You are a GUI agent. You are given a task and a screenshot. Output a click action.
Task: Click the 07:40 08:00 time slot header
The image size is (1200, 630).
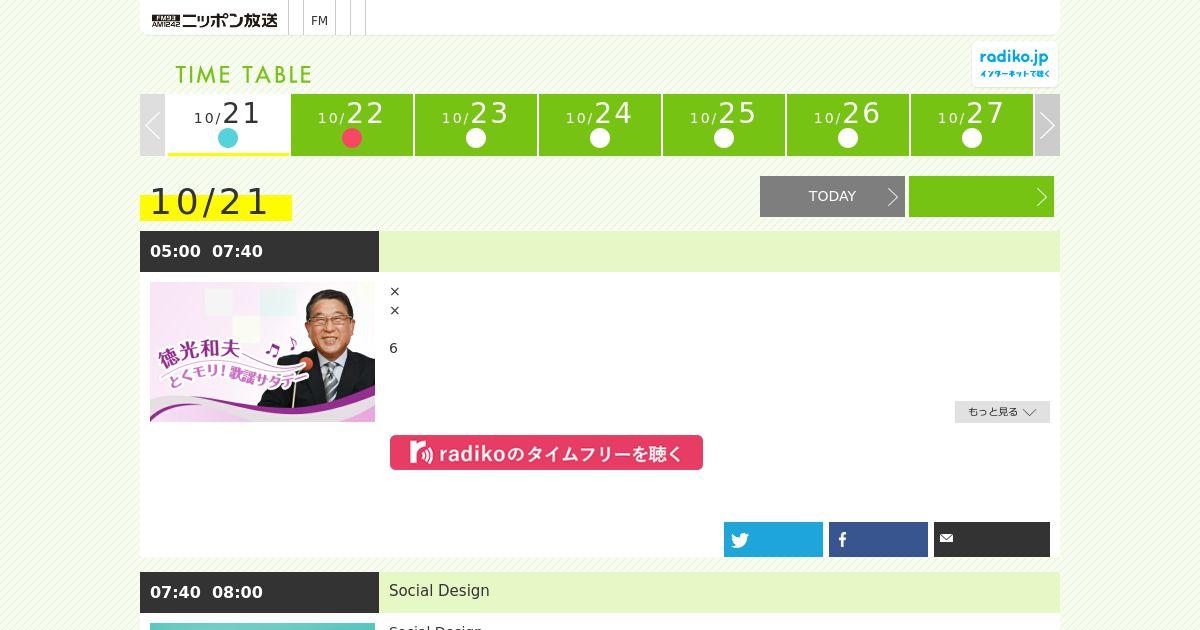pyautogui.click(x=259, y=592)
